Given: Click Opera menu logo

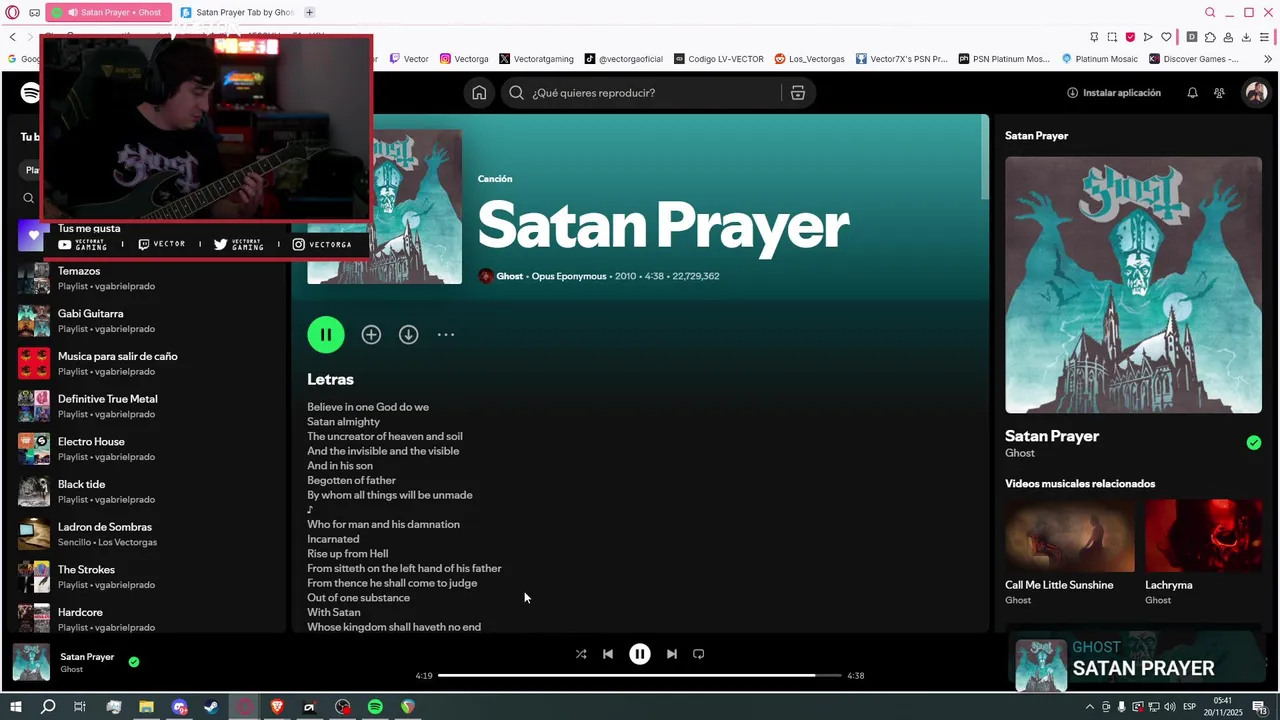Looking at the screenshot, I should pos(12,12).
